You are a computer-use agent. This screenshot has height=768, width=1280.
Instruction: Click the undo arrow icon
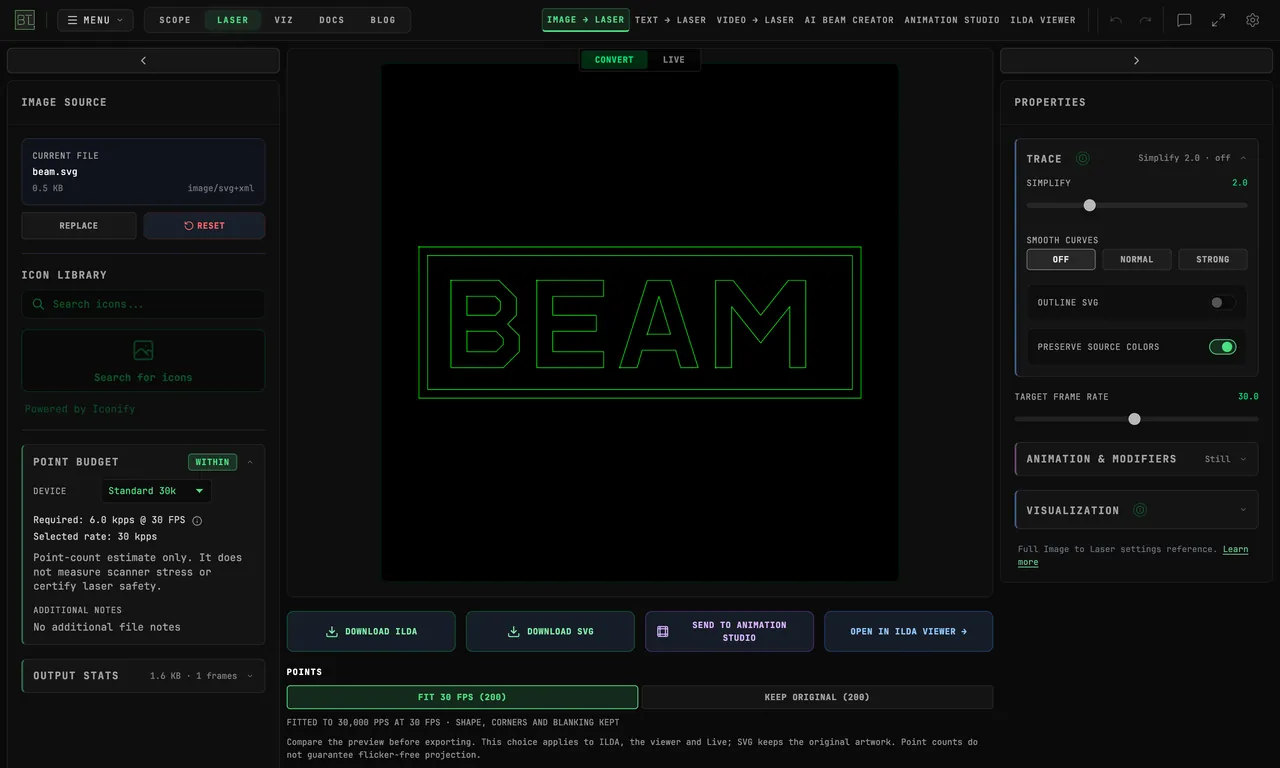tap(1116, 20)
